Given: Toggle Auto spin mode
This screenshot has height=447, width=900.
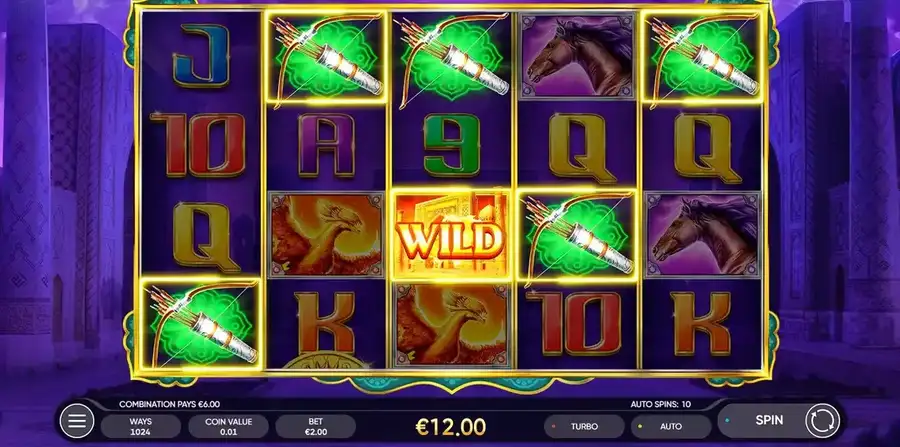Looking at the screenshot, I should pos(670,426).
